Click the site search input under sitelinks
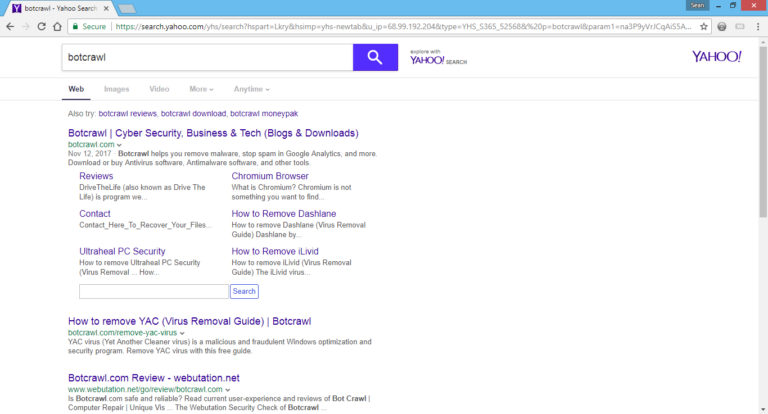Viewport: 768px width, 414px height. coord(154,292)
